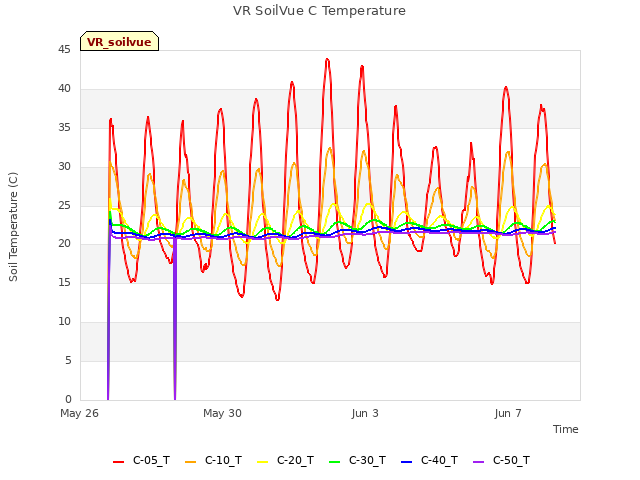The image size is (640, 480).
Task: Click the 5 y-axis tick label
Action: click(68, 361)
